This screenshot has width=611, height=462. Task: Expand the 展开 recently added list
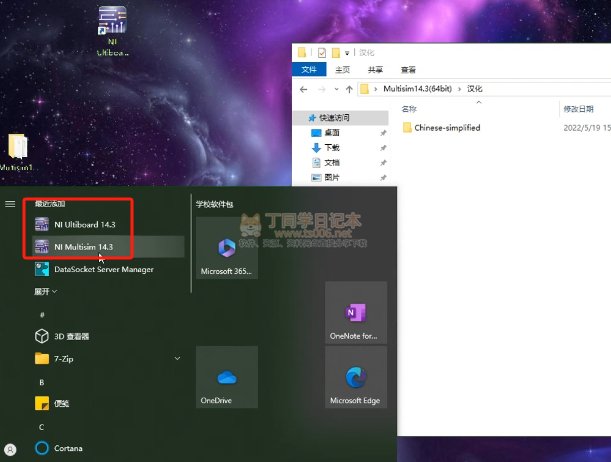(46, 291)
